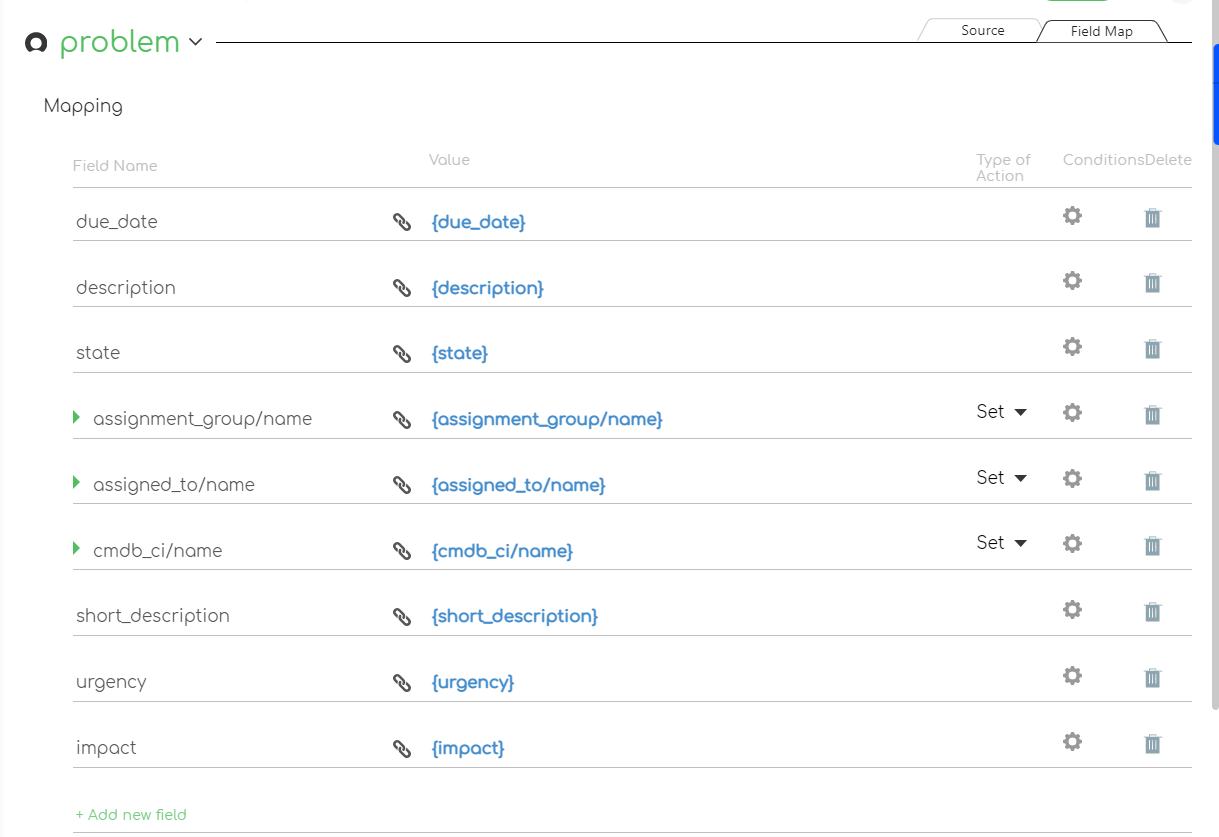Click the link icon in the due_date row
Image resolution: width=1219 pixels, height=837 pixels.
point(402,222)
